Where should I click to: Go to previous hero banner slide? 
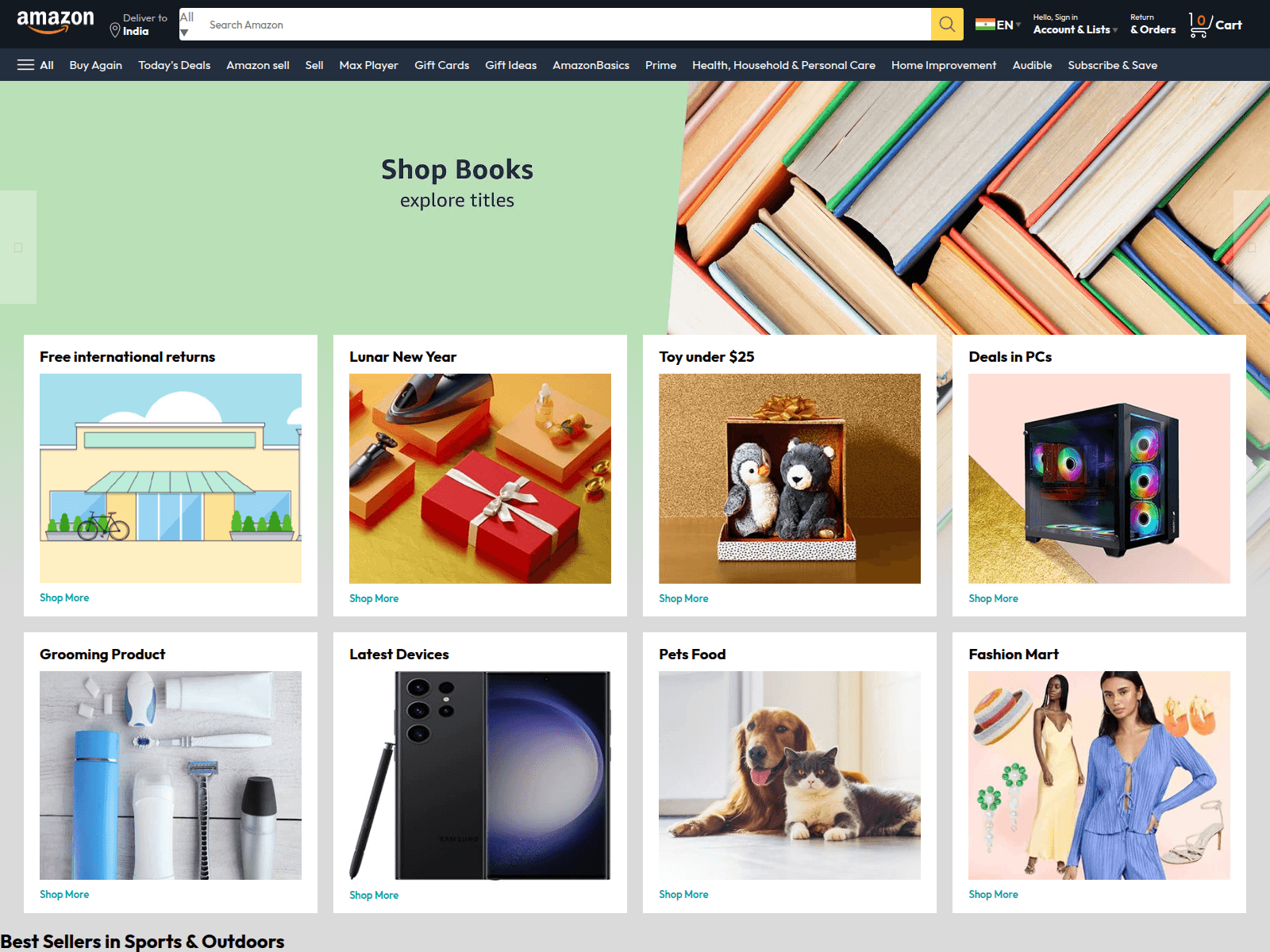tap(18, 248)
